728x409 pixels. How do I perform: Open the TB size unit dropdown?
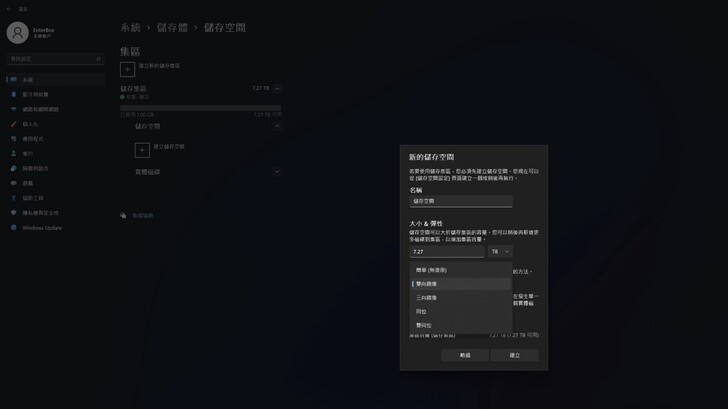click(x=500, y=252)
